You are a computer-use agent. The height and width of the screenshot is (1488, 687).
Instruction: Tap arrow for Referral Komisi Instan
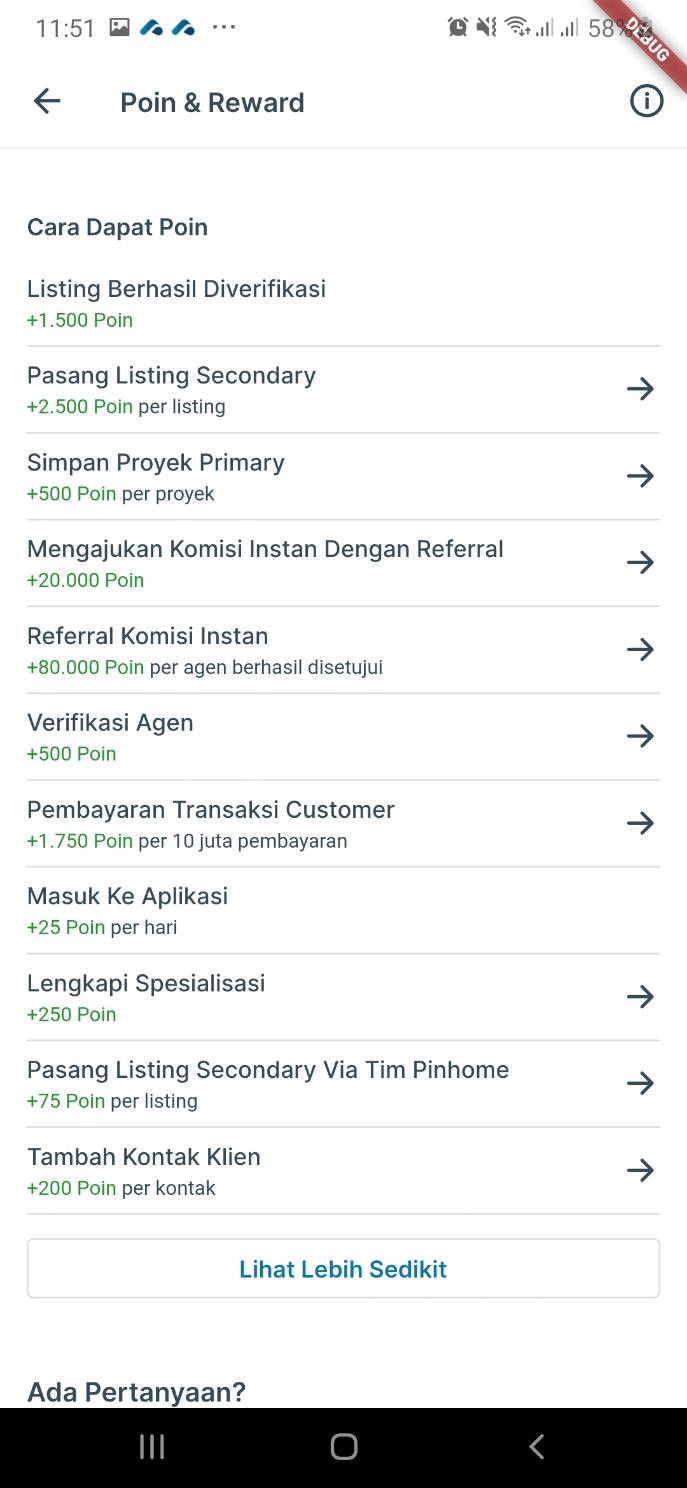(640, 650)
